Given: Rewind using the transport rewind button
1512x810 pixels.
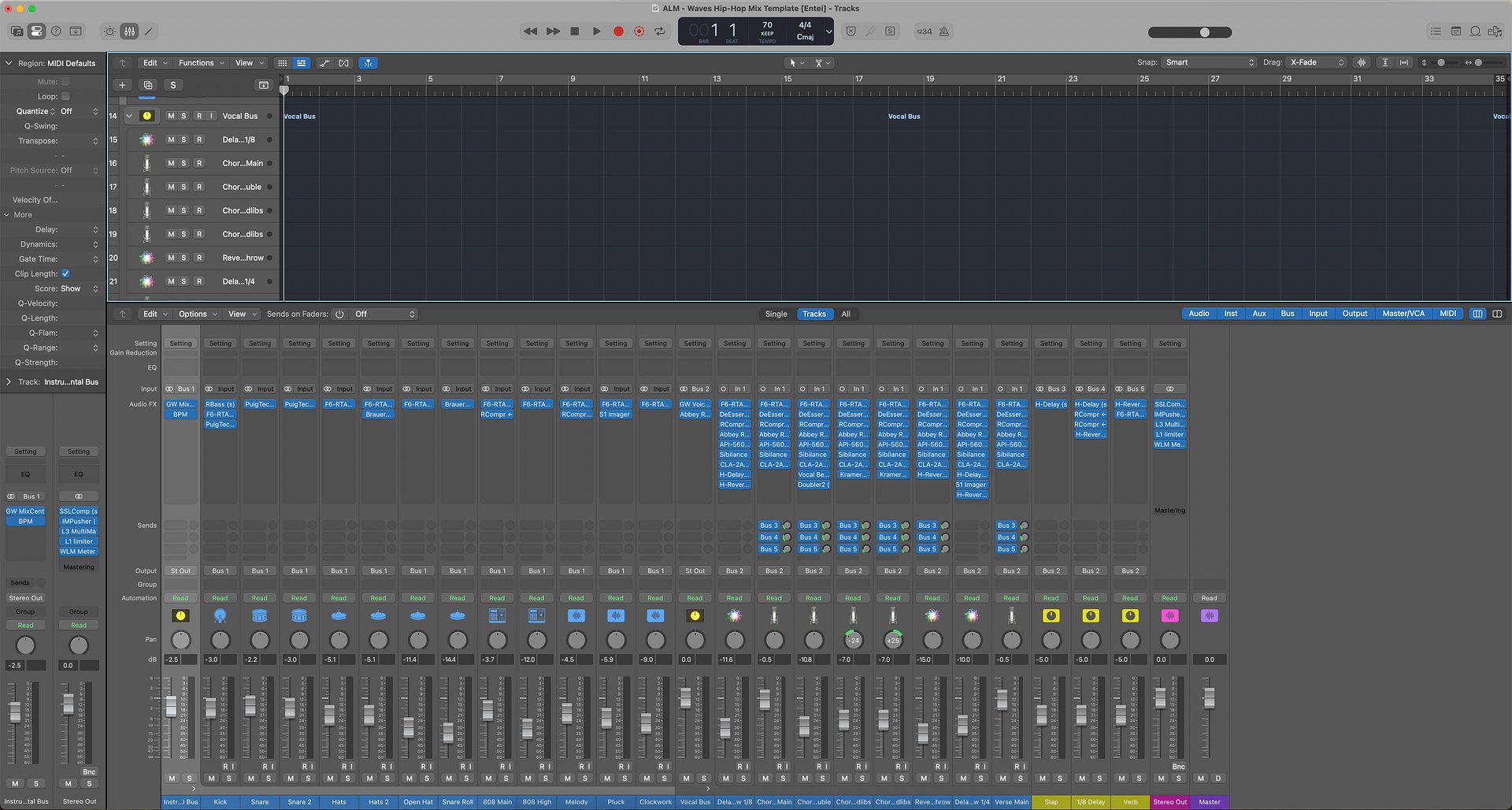Looking at the screenshot, I should [531, 32].
